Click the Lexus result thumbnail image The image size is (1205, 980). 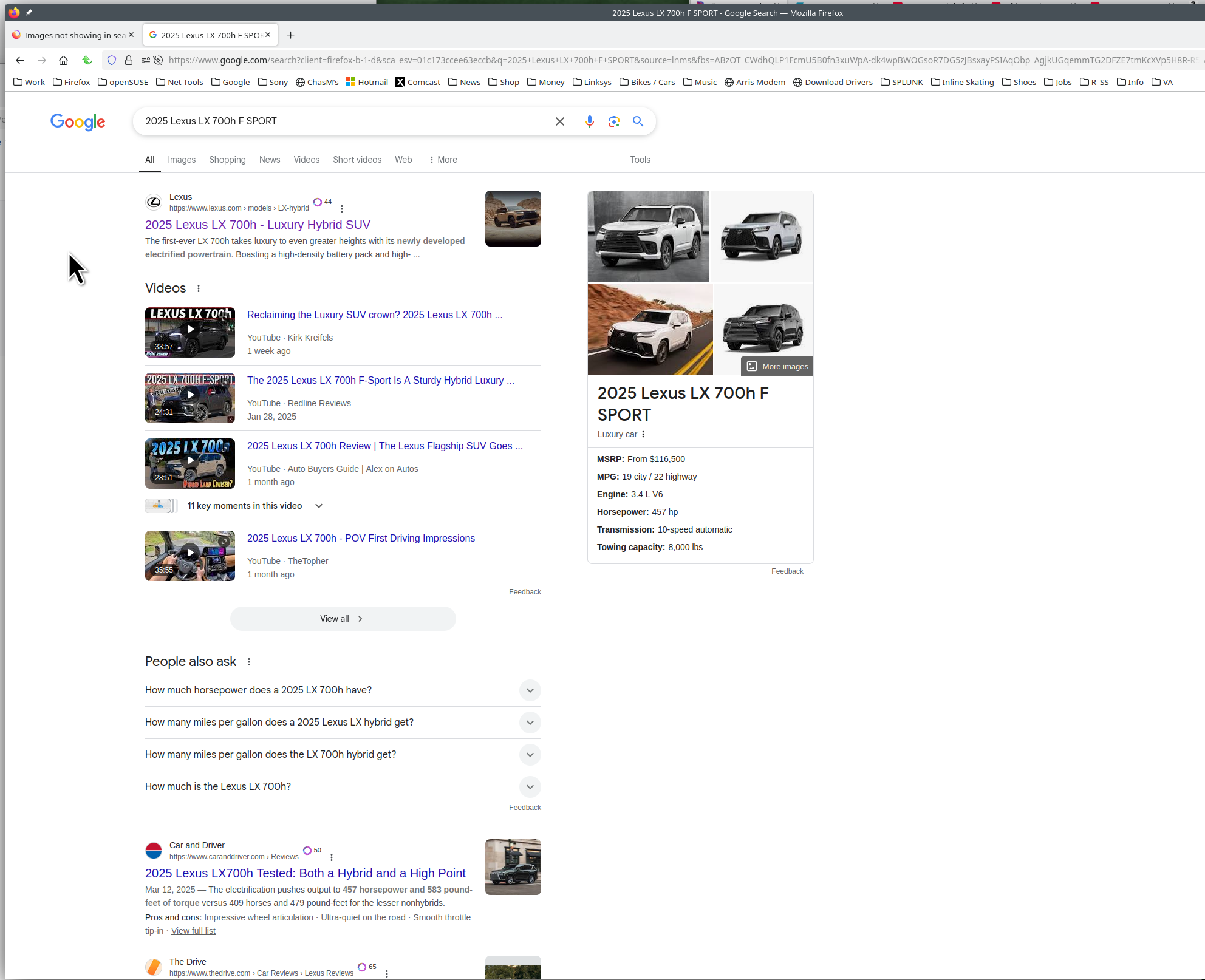pos(513,219)
